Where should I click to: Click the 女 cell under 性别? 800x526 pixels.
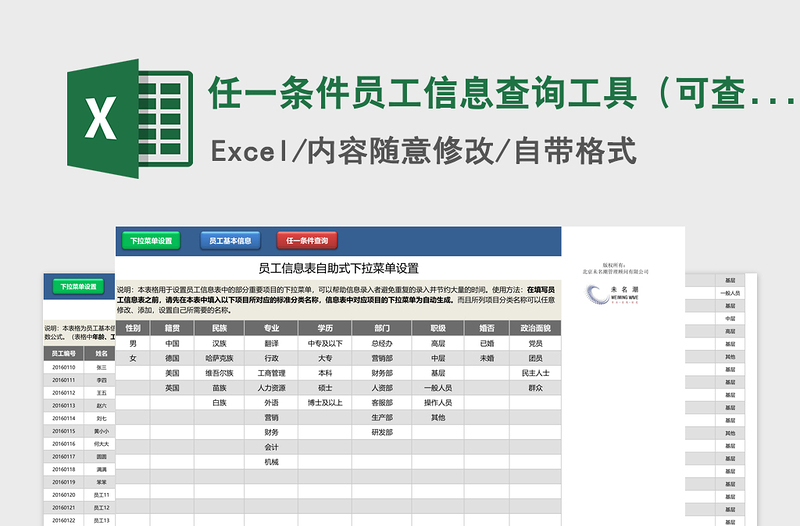pyautogui.click(x=133, y=358)
